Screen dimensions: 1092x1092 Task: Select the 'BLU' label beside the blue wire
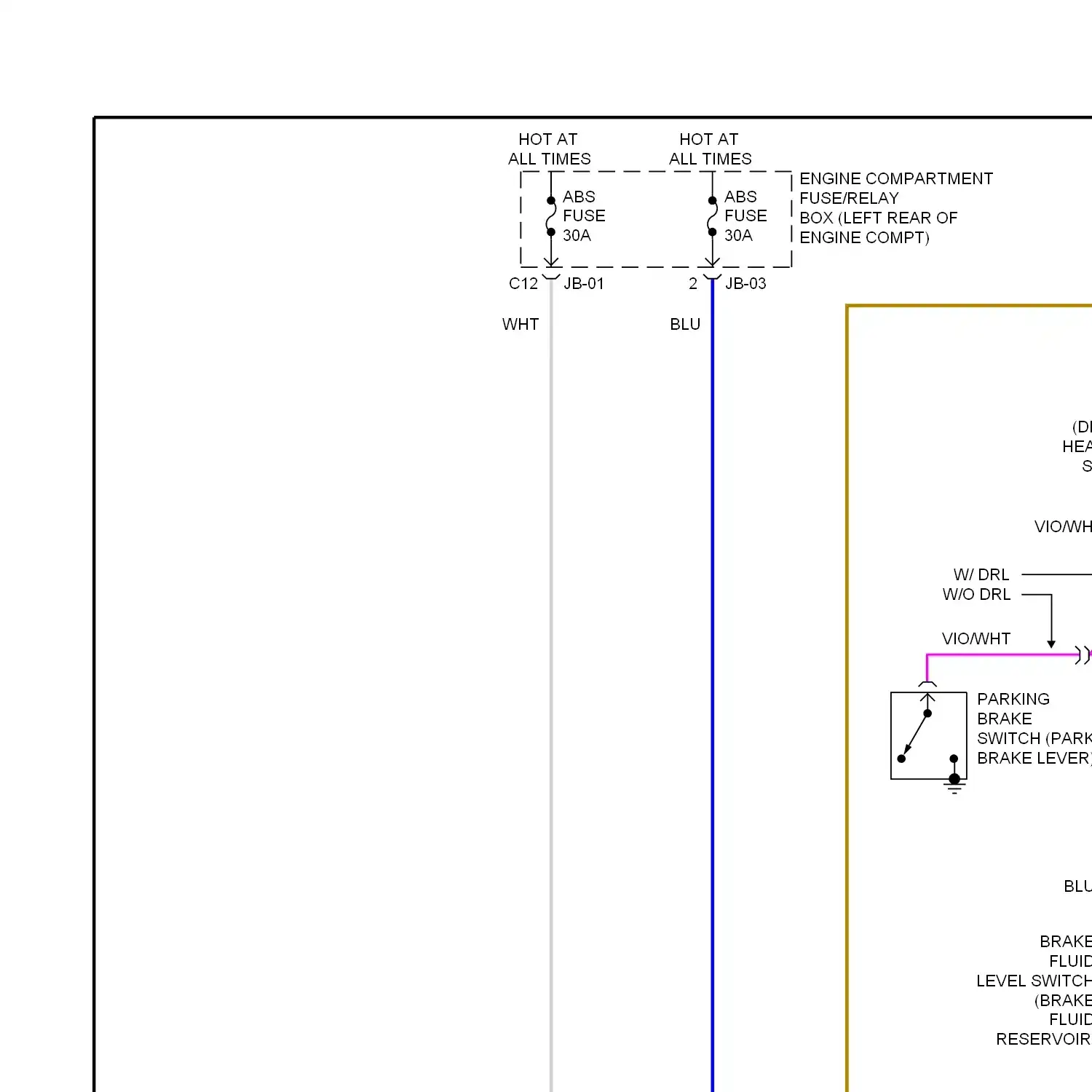click(685, 325)
